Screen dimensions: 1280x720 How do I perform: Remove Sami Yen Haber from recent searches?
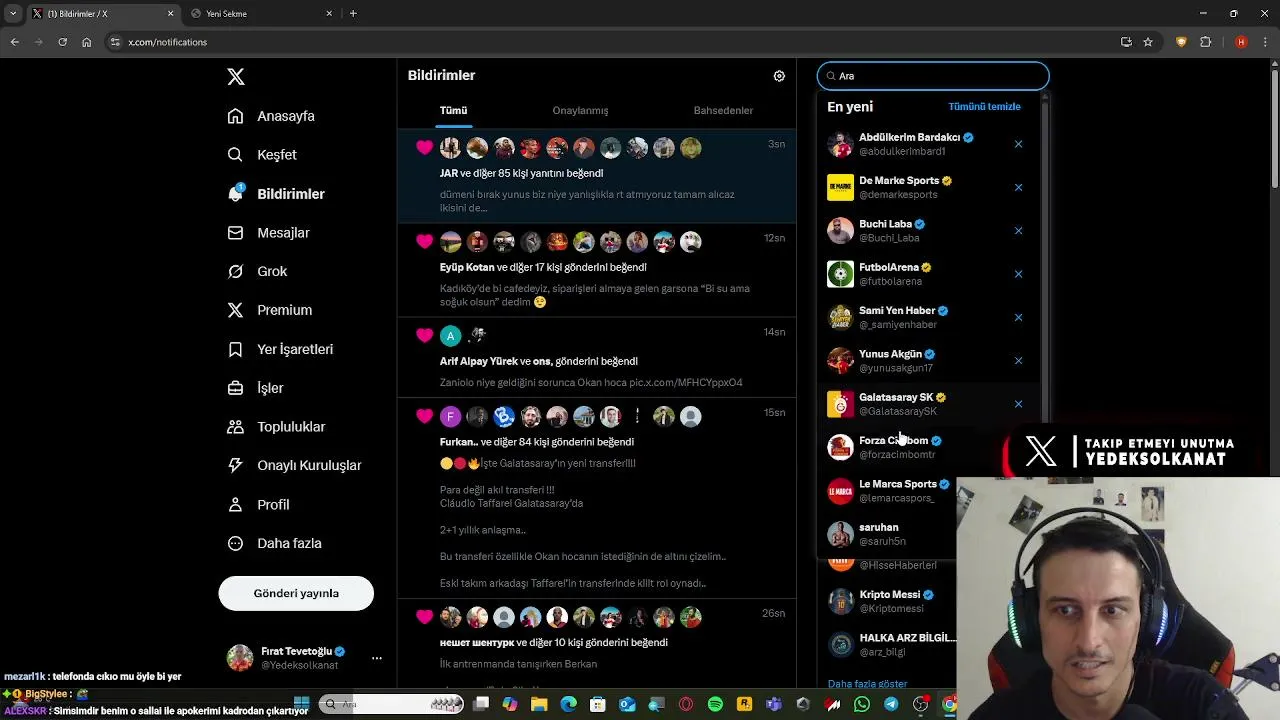point(1018,317)
